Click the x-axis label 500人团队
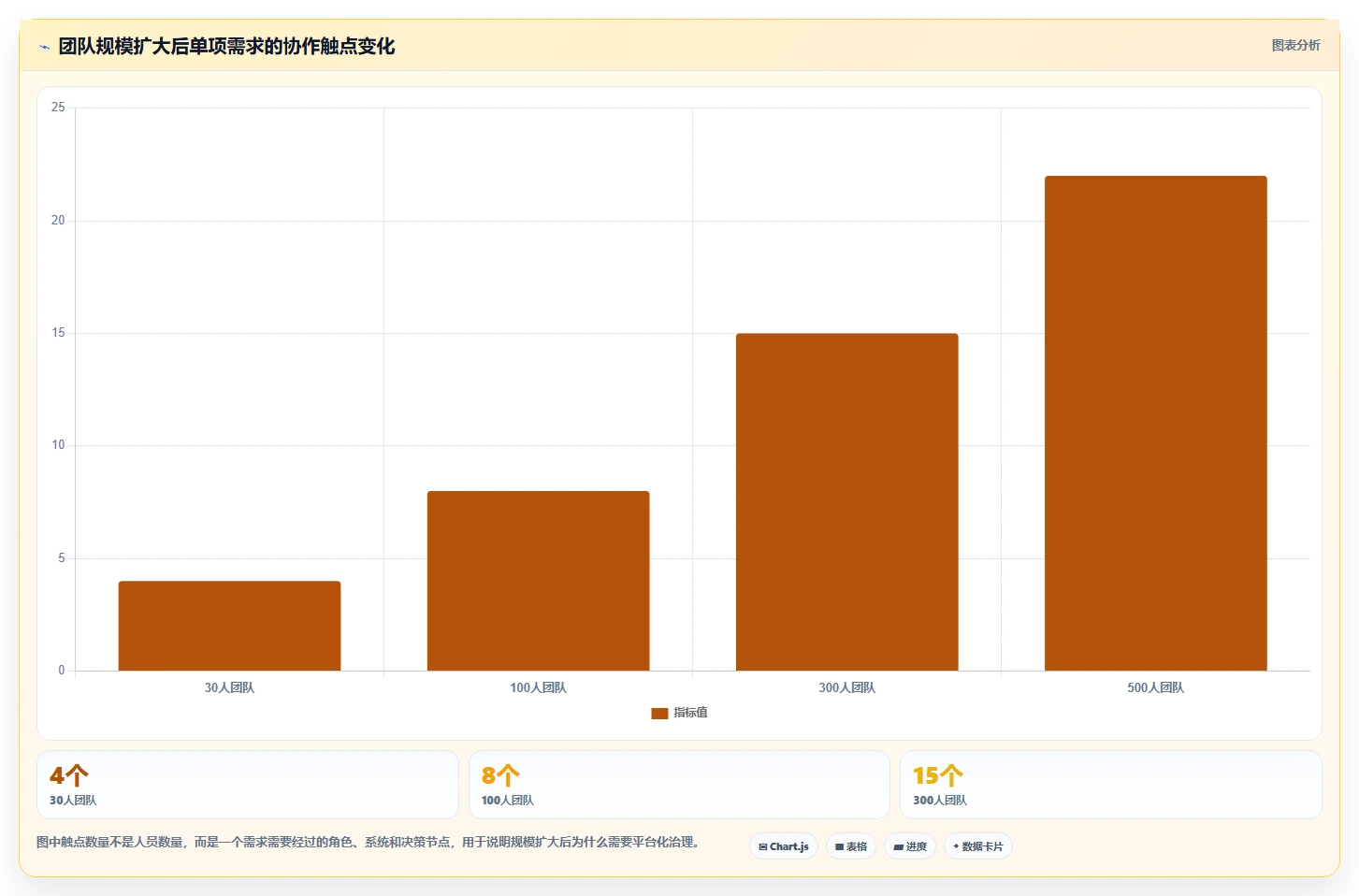Viewport: 1359px width, 896px height. coord(1155,687)
